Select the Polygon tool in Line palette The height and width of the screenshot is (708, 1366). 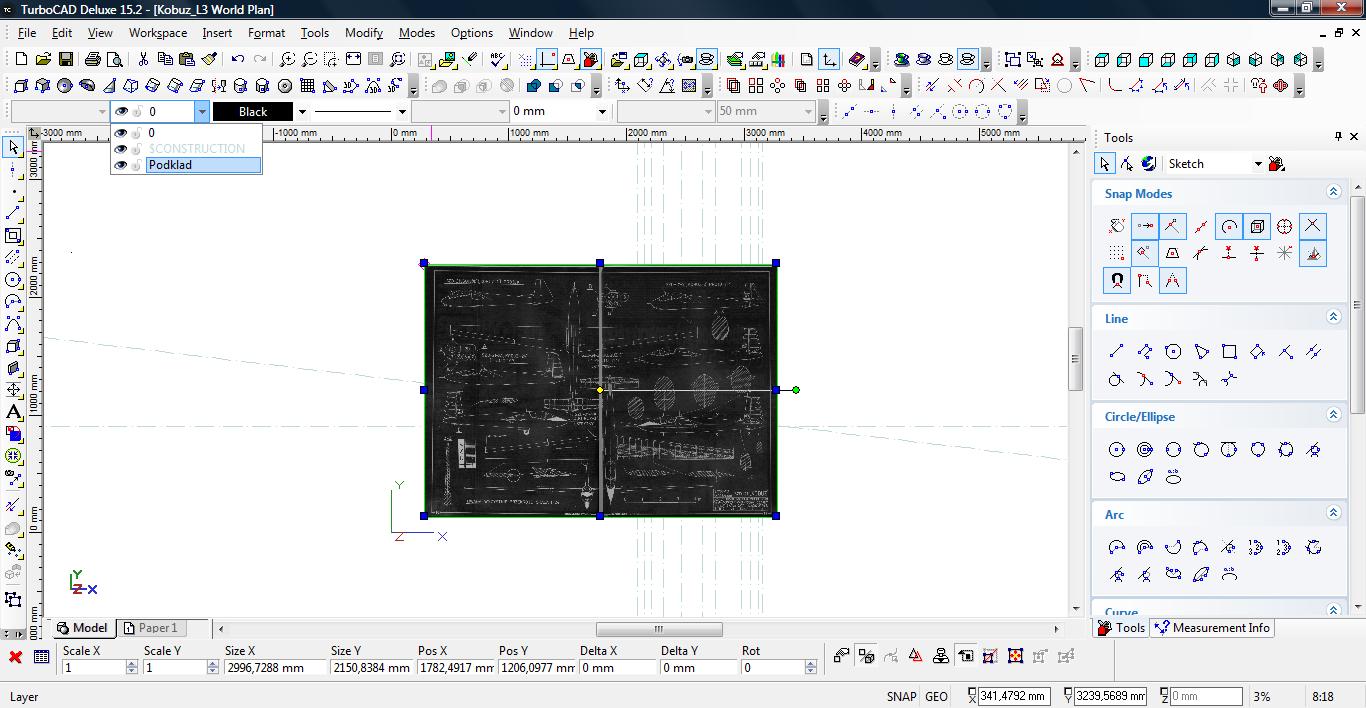(1173, 351)
